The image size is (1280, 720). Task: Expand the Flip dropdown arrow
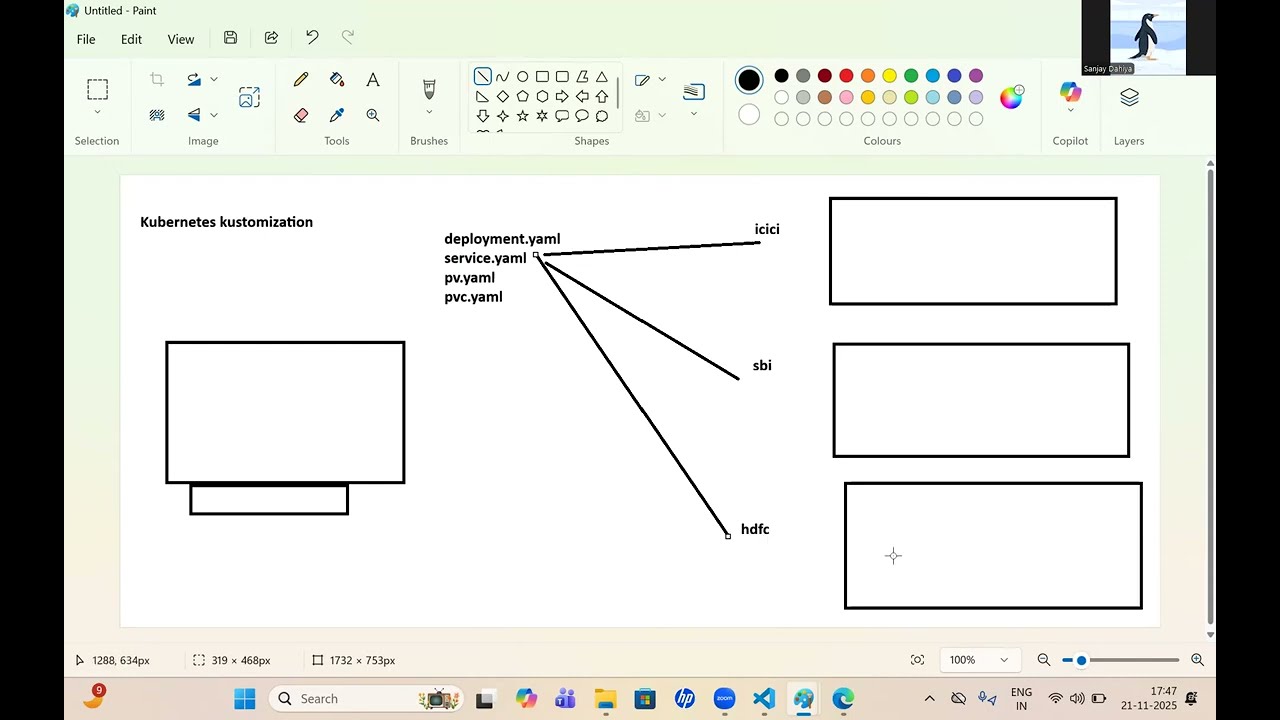click(x=213, y=115)
